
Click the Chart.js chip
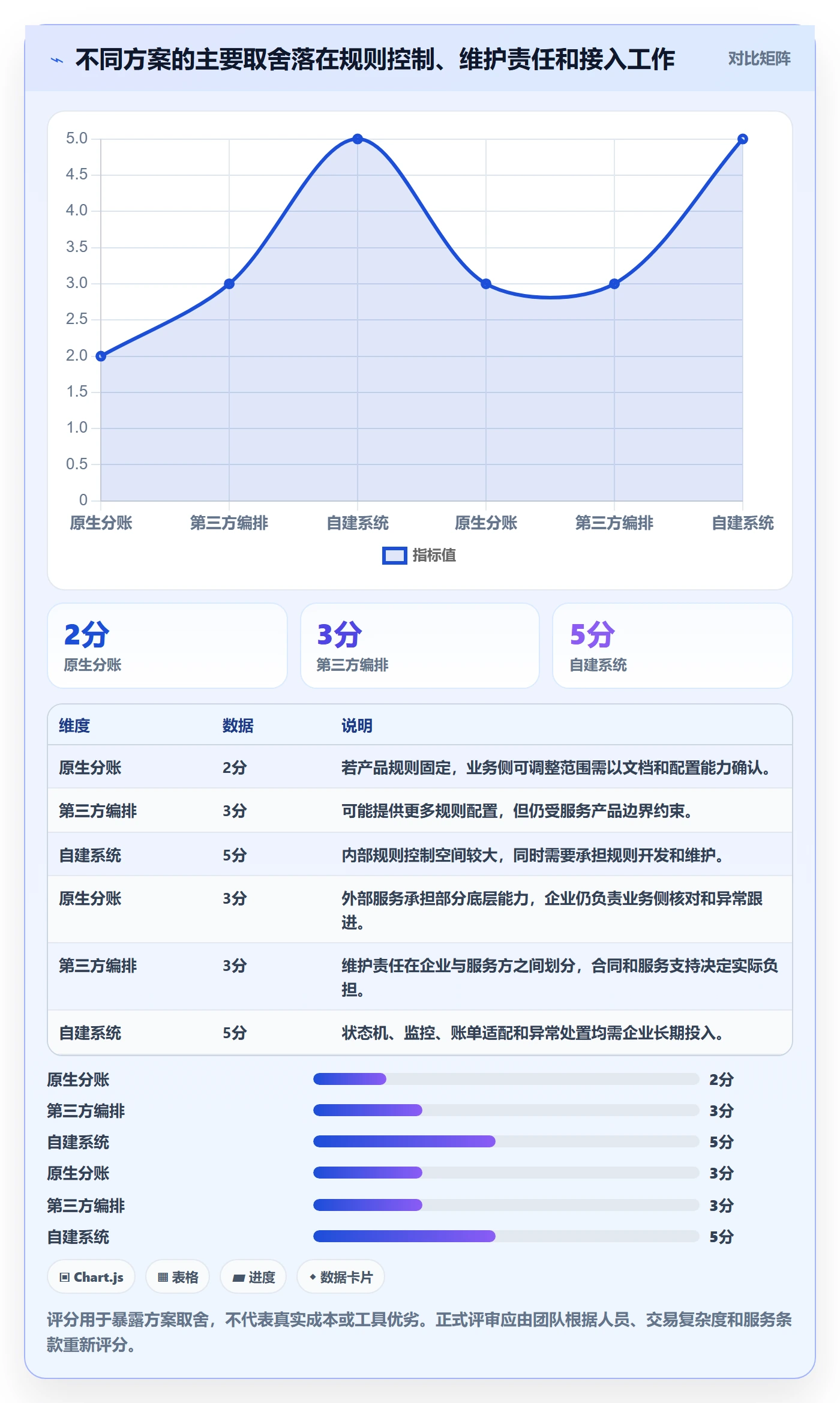click(91, 1277)
